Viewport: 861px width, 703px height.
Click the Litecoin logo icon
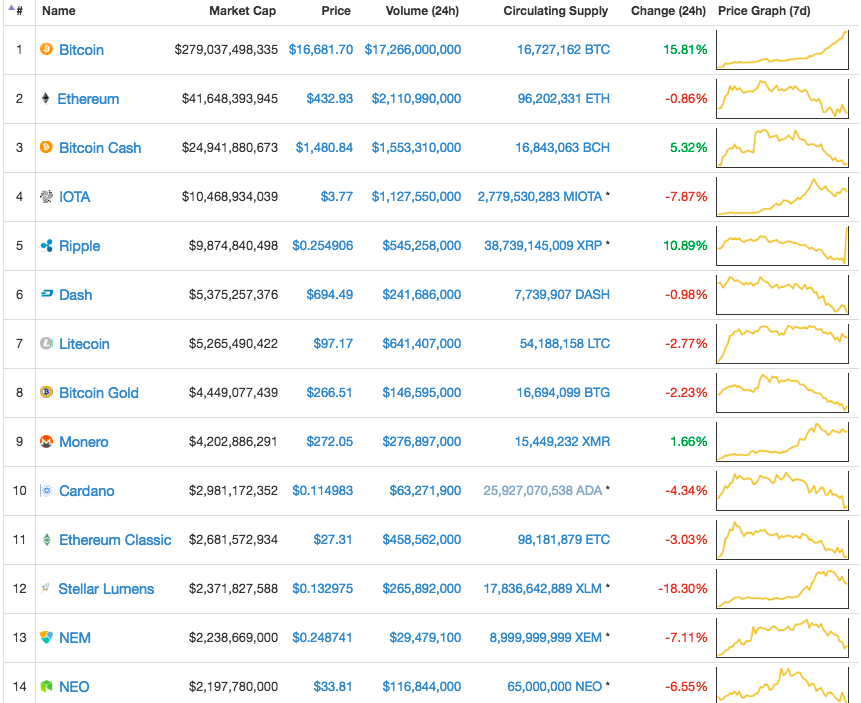click(46, 343)
